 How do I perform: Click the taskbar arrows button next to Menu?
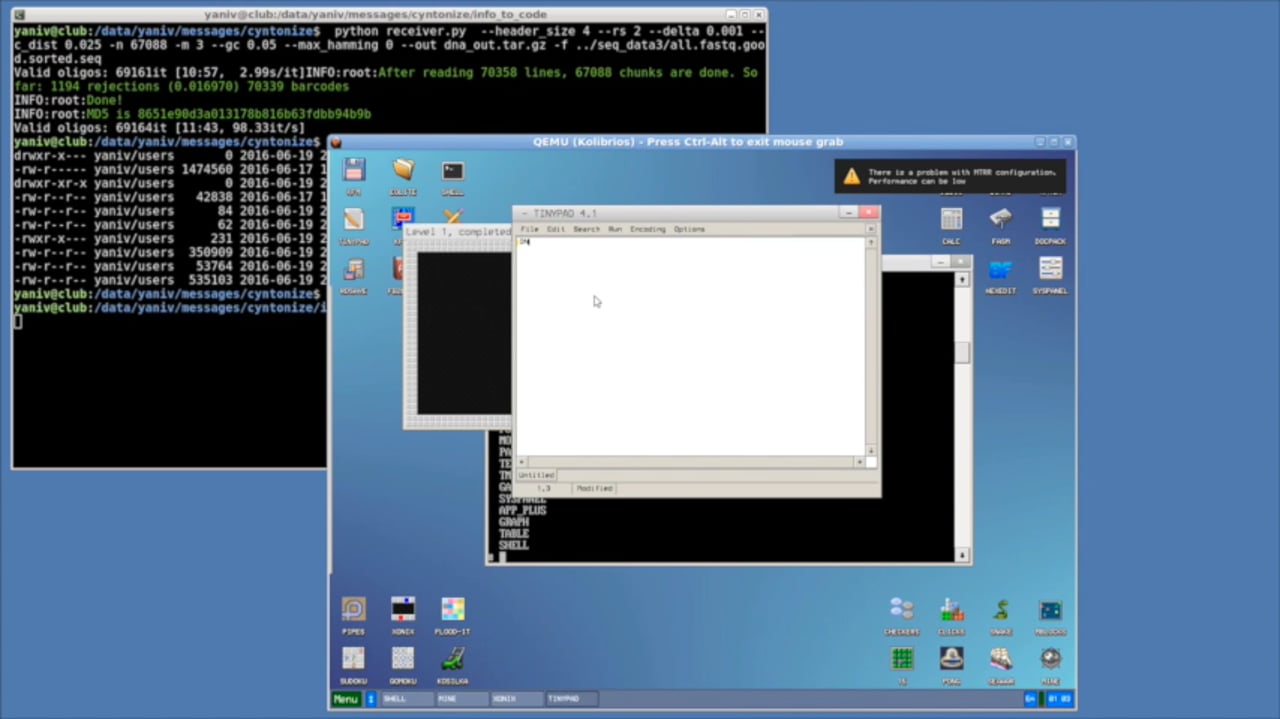(370, 699)
